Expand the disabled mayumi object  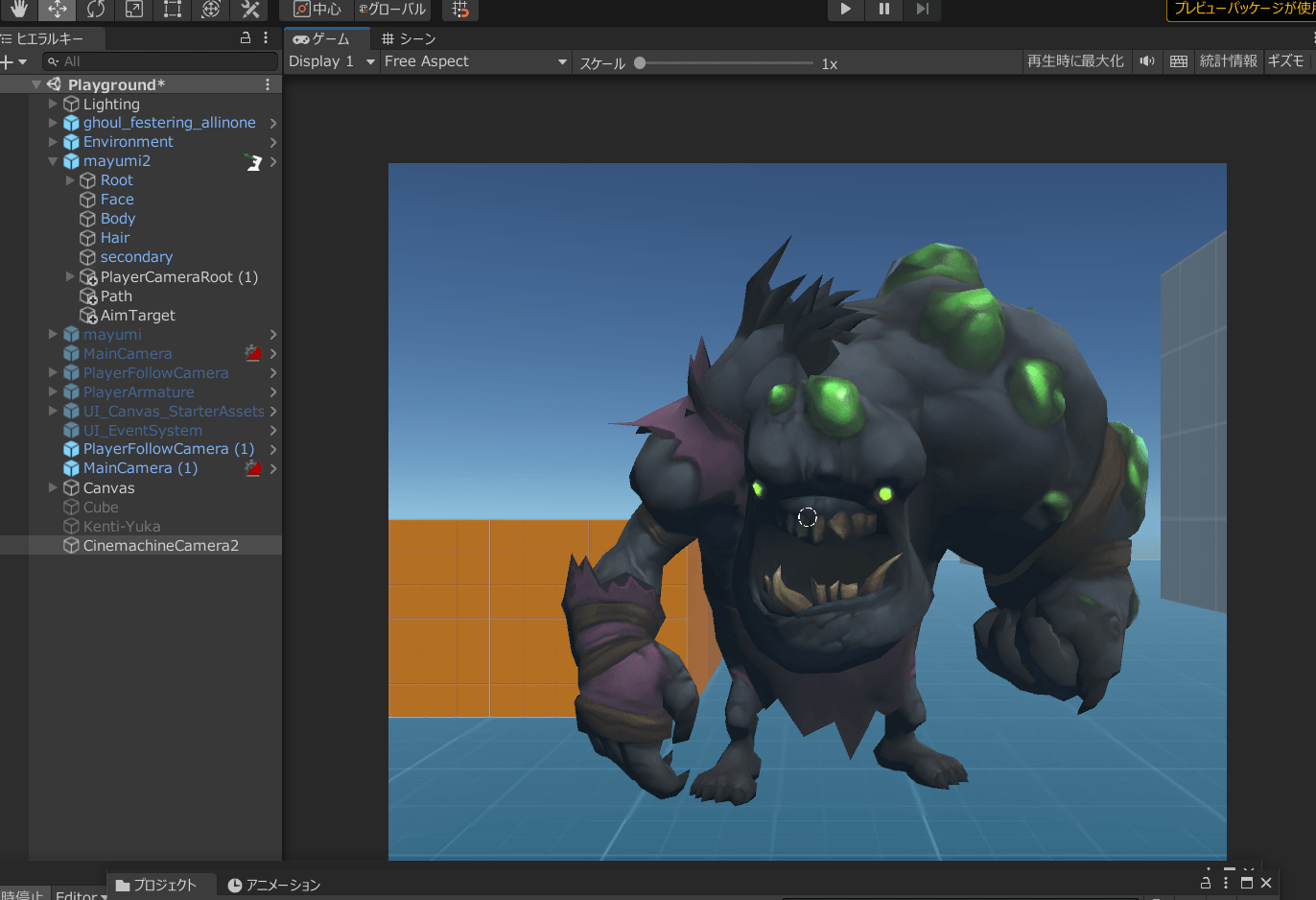tap(53, 334)
